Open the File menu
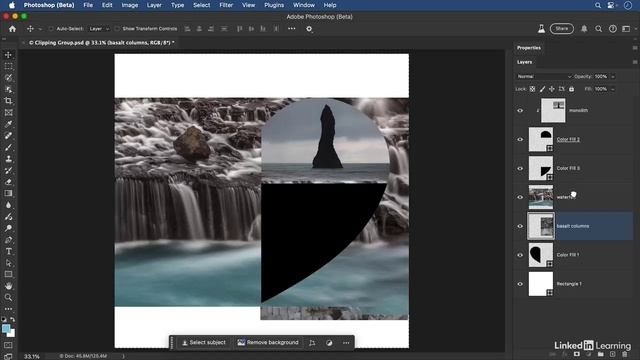Screen dimensions: 640x360 click(x=88, y=5)
